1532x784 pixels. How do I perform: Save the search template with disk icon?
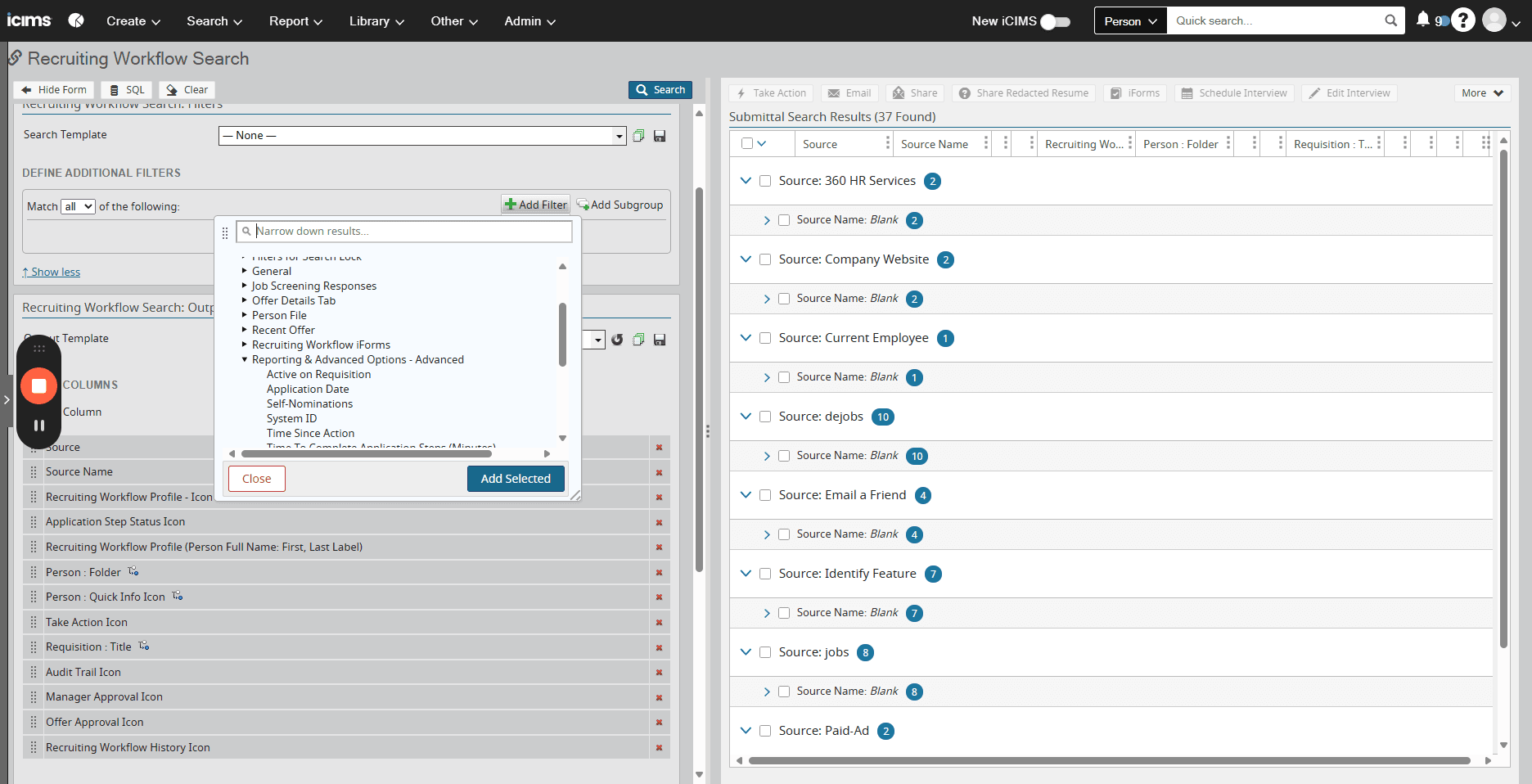pos(660,136)
